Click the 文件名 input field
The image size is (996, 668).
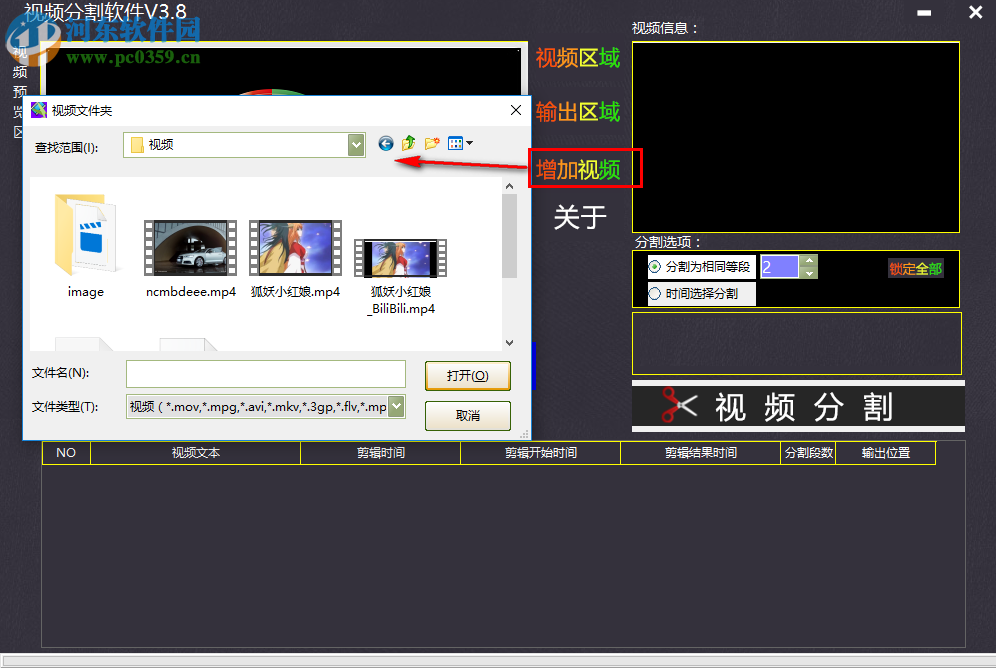click(x=266, y=374)
